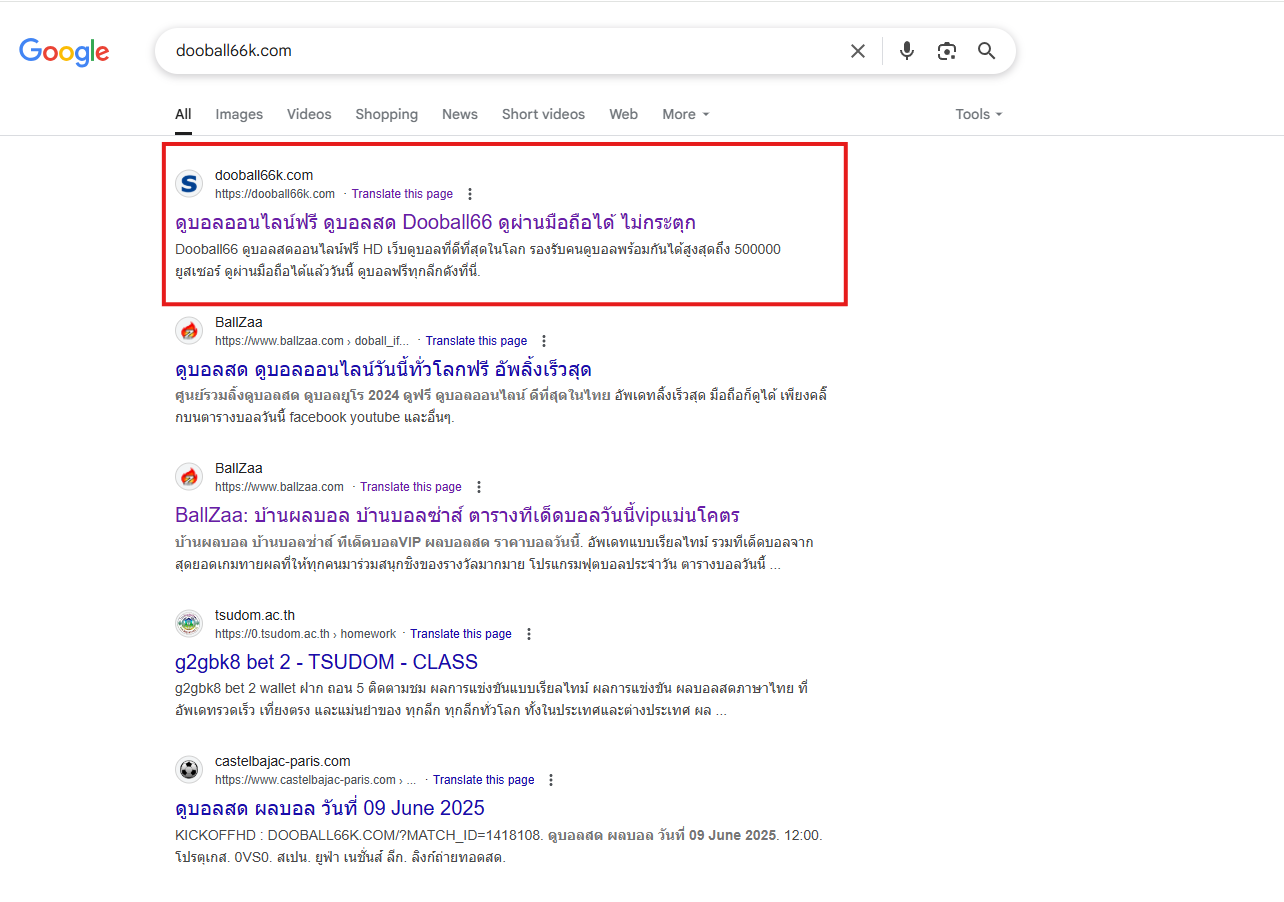Click the first BallZaa result favicon
1284x902 pixels.
click(189, 331)
